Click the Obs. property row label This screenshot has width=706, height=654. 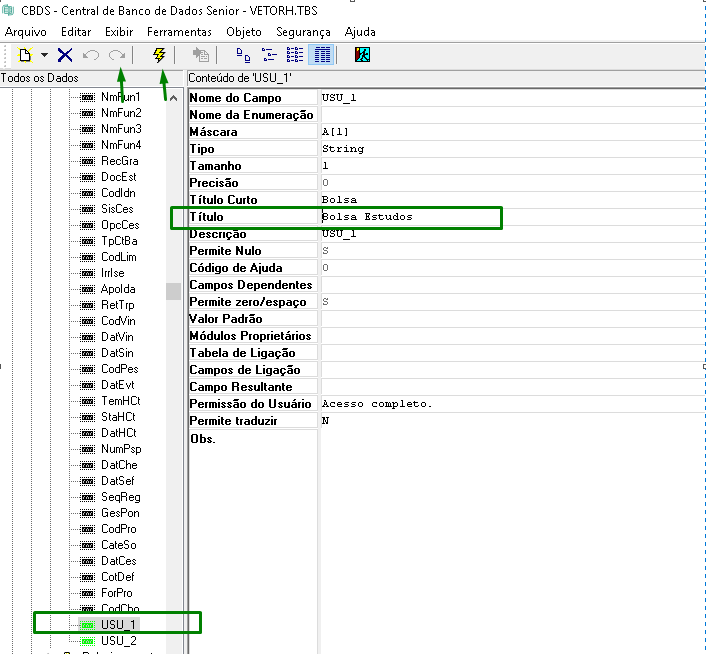click(x=203, y=439)
